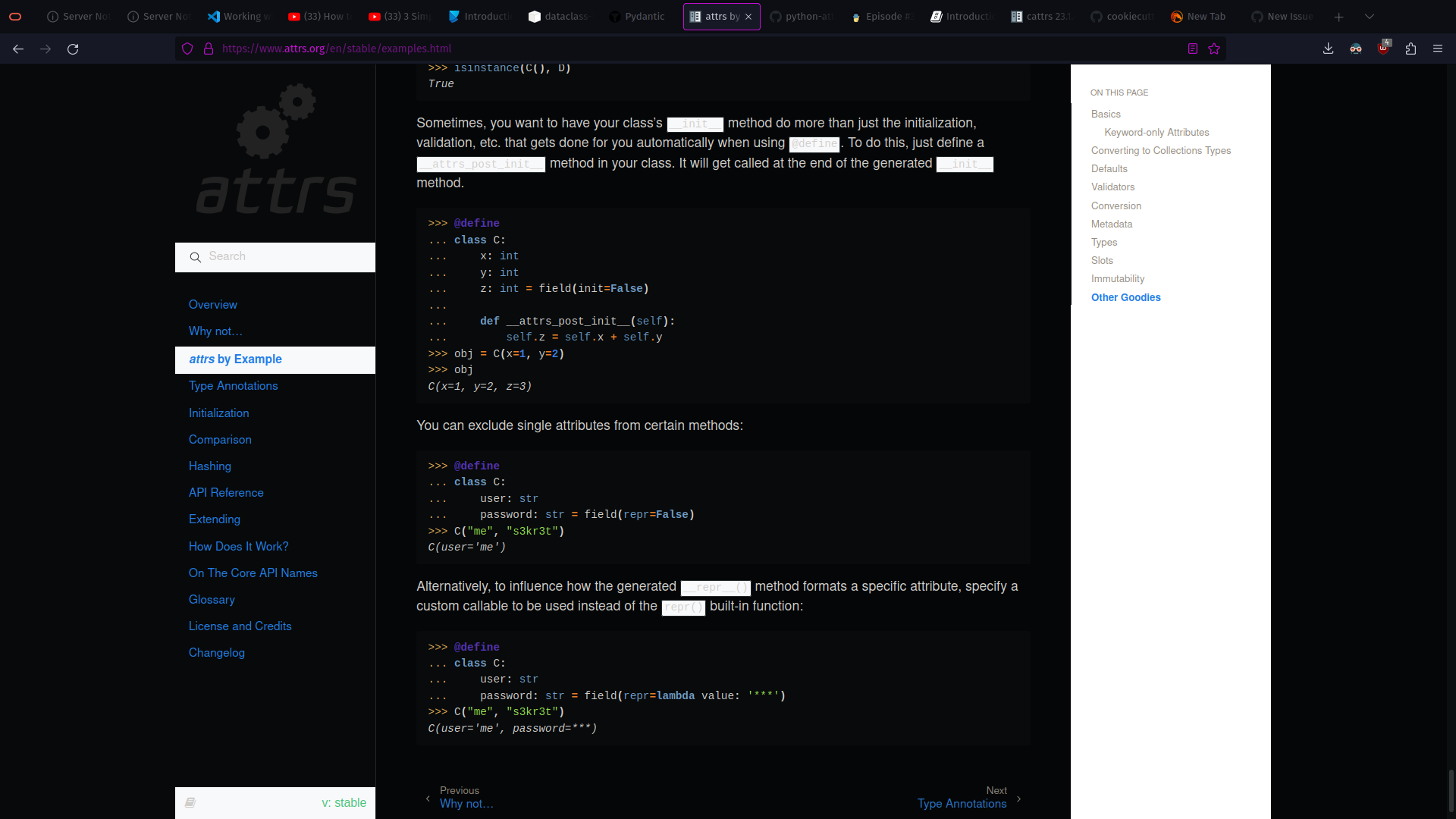The width and height of the screenshot is (1456, 819).
Task: Go back with the browser back arrow
Action: point(18,49)
